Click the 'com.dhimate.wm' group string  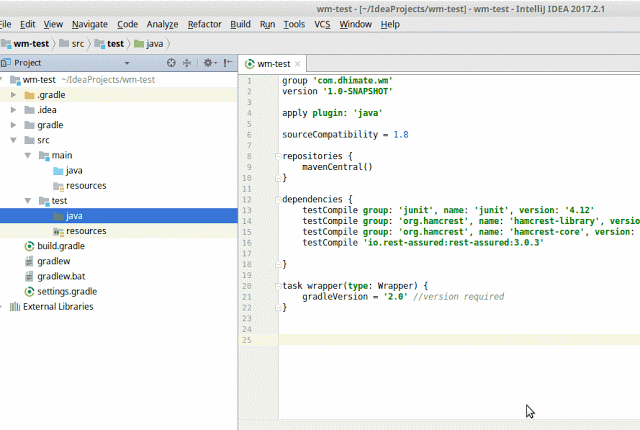pyautogui.click(x=353, y=80)
